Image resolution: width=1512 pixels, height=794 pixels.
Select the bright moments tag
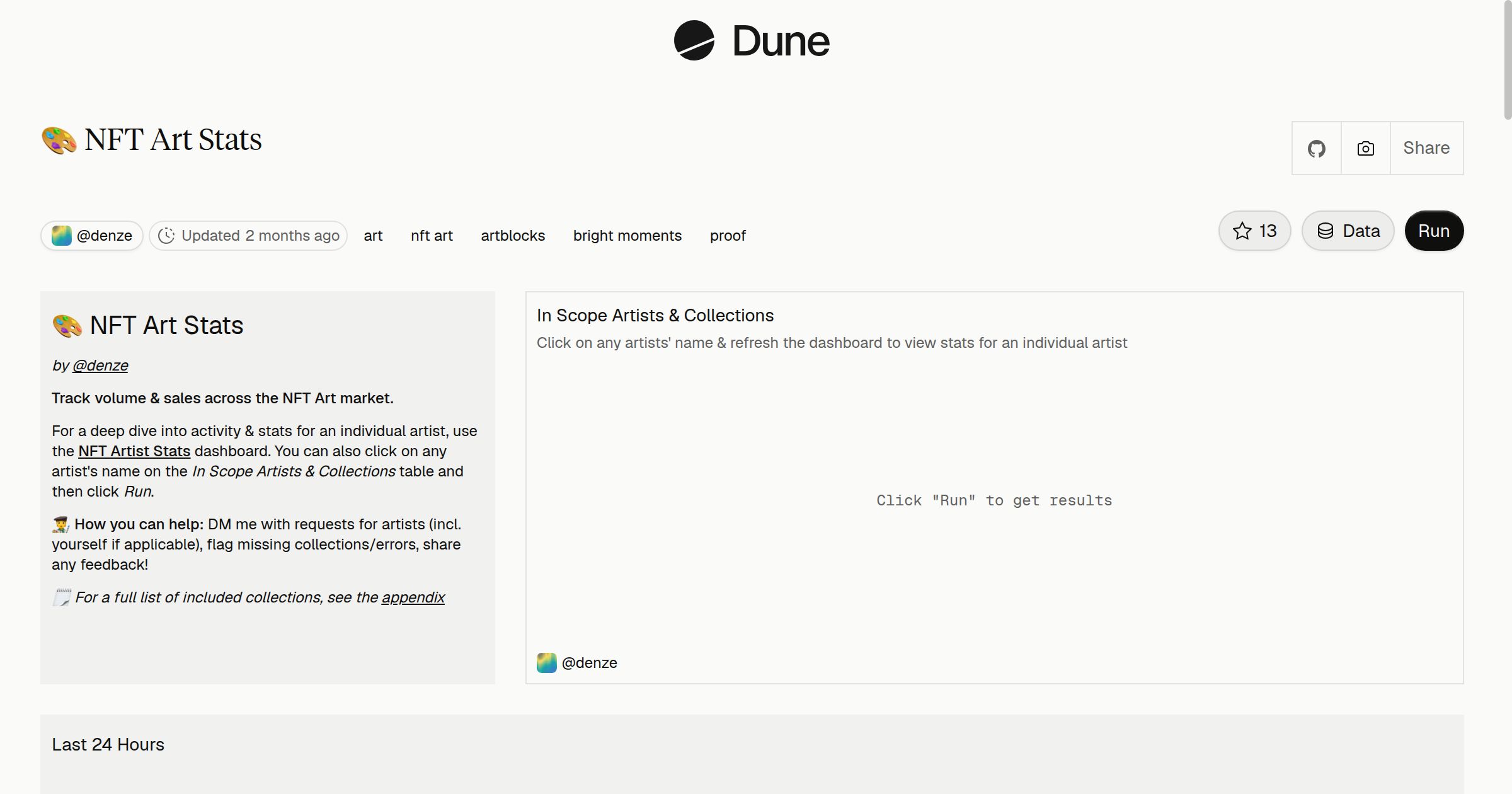tap(627, 236)
